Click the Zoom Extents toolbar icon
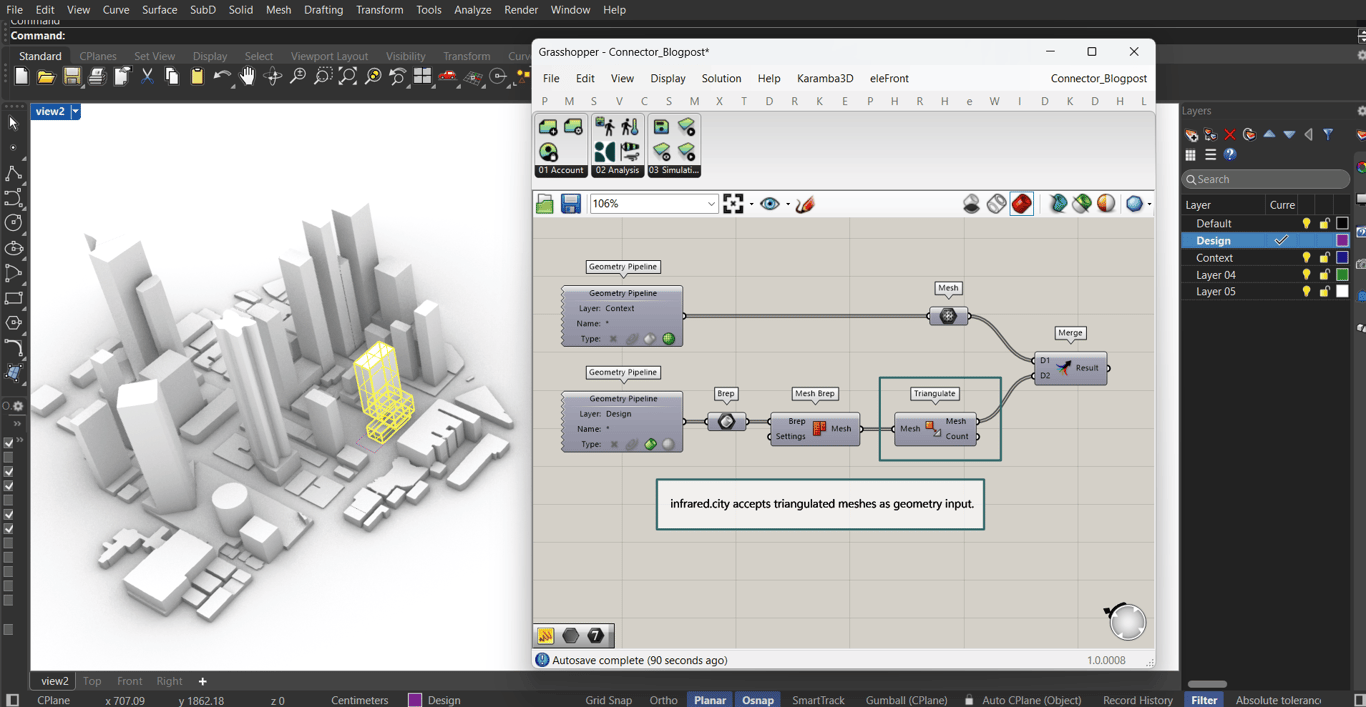This screenshot has width=1366, height=707. (348, 77)
